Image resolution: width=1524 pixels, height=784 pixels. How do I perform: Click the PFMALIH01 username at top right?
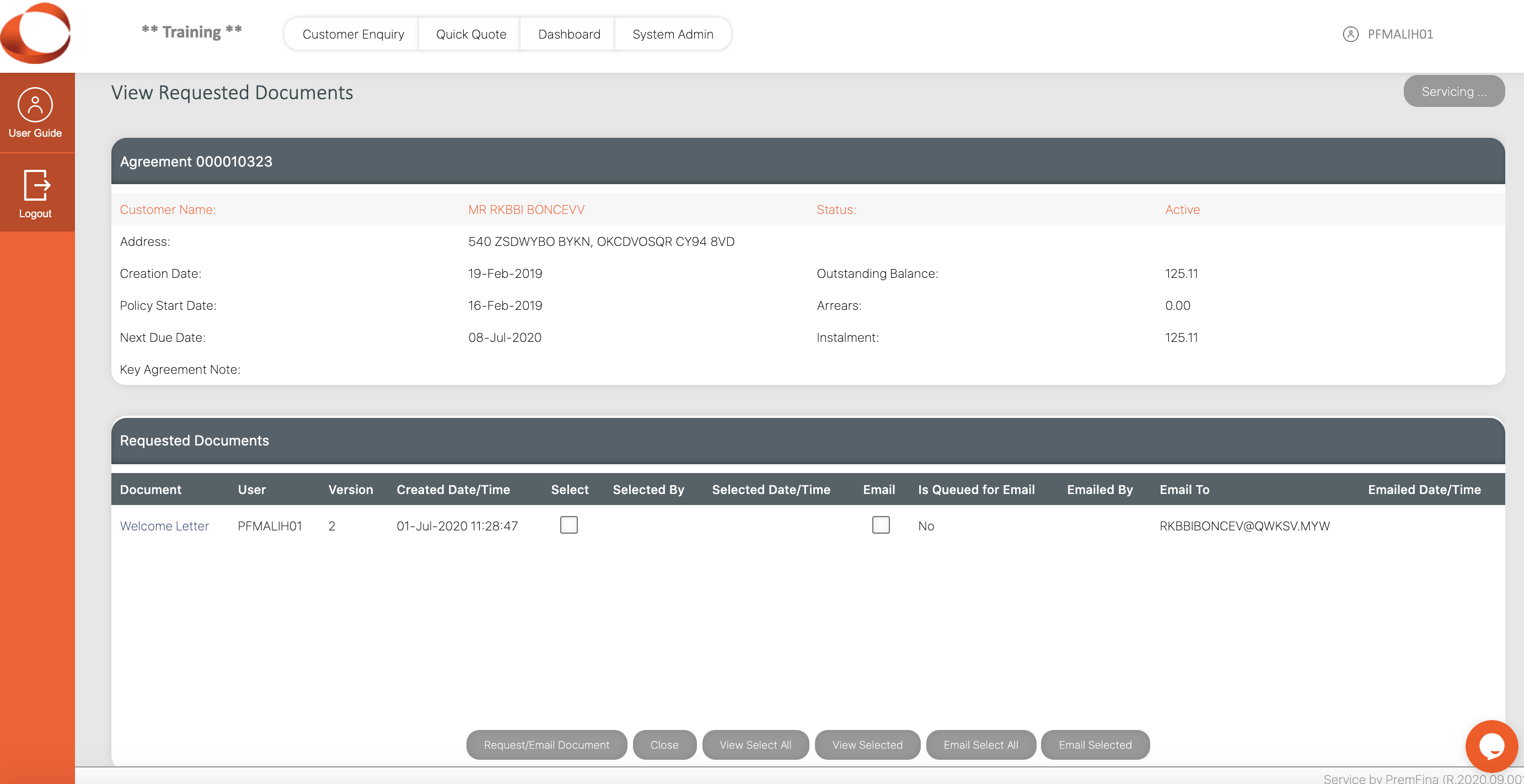1400,34
